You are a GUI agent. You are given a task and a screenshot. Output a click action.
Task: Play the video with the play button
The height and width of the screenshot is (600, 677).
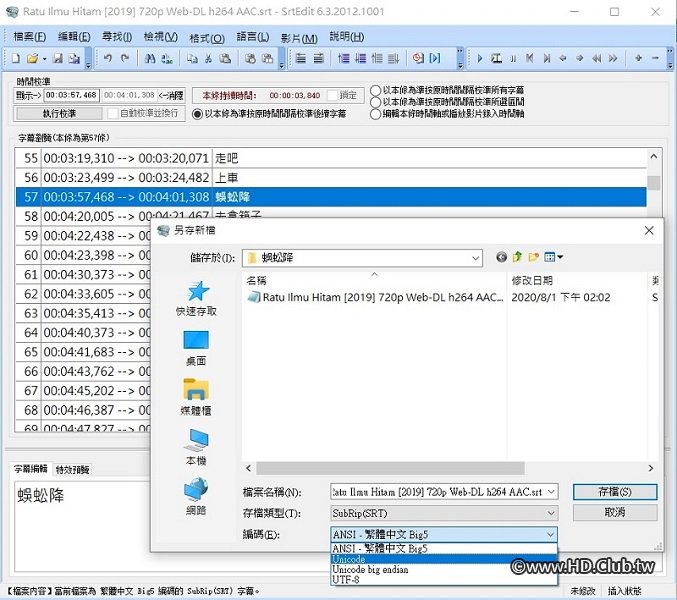tap(480, 58)
